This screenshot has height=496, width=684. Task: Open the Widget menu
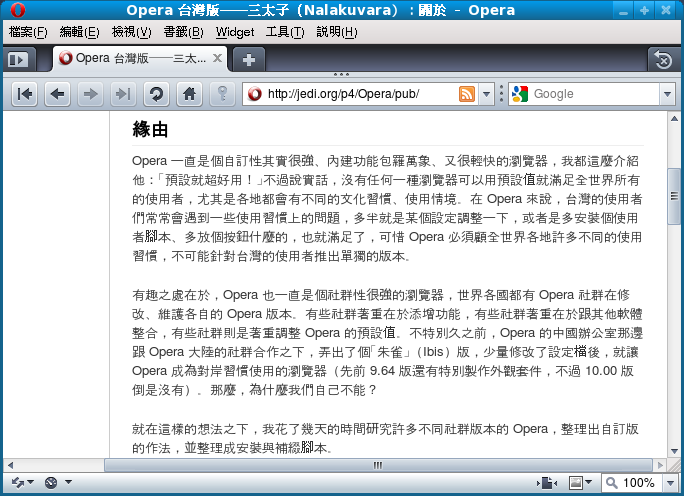point(235,32)
